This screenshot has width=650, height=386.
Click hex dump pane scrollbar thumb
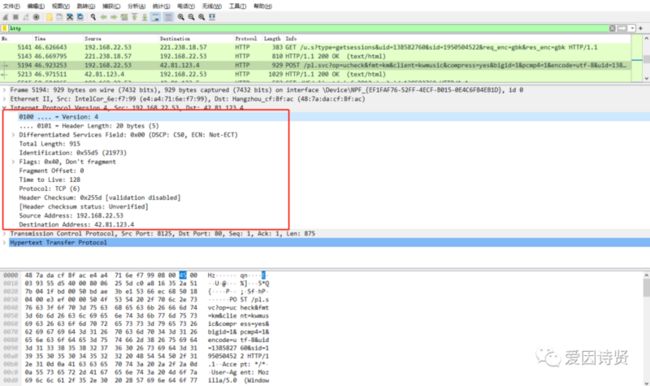tap(646, 287)
